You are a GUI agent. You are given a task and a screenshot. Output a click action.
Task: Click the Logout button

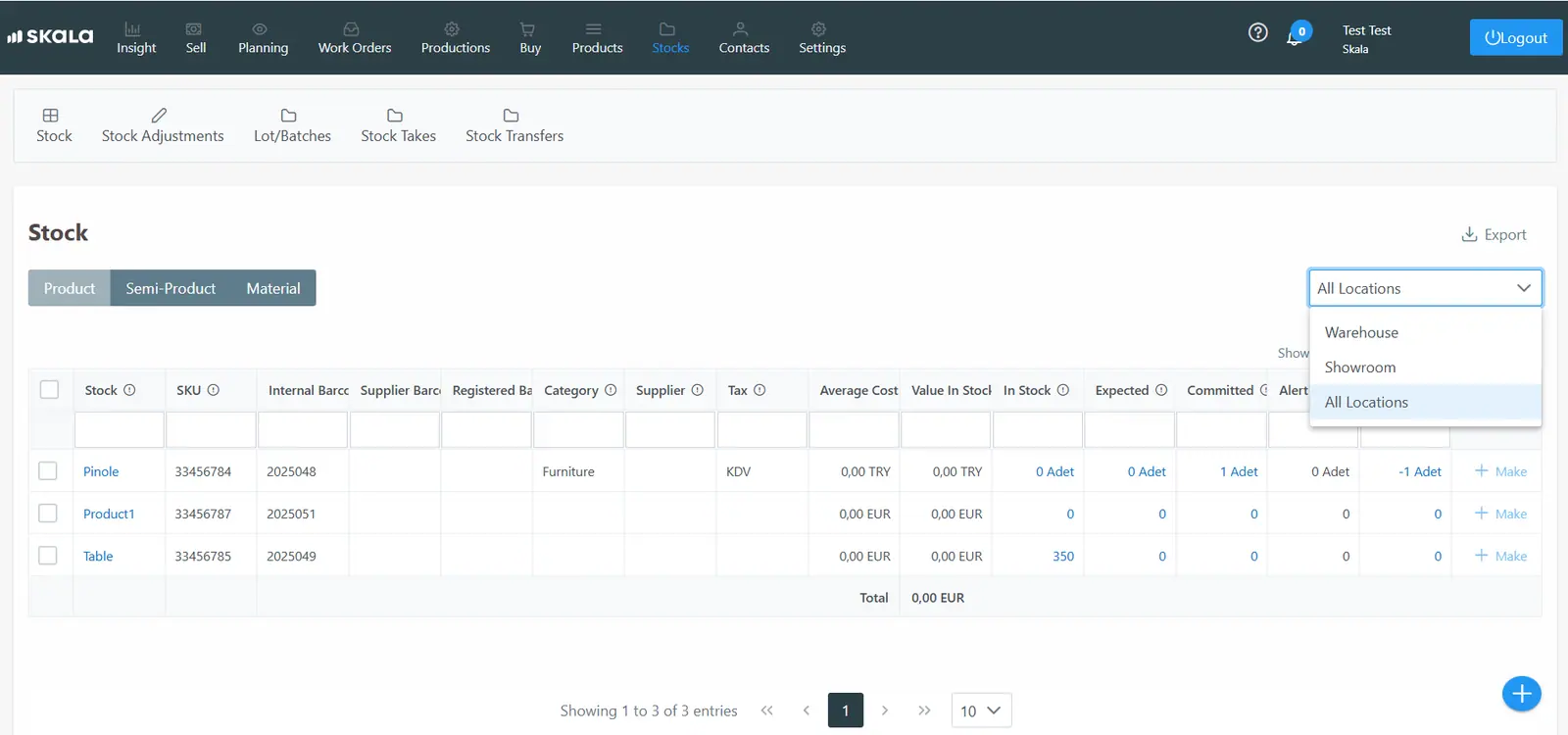point(1516,37)
